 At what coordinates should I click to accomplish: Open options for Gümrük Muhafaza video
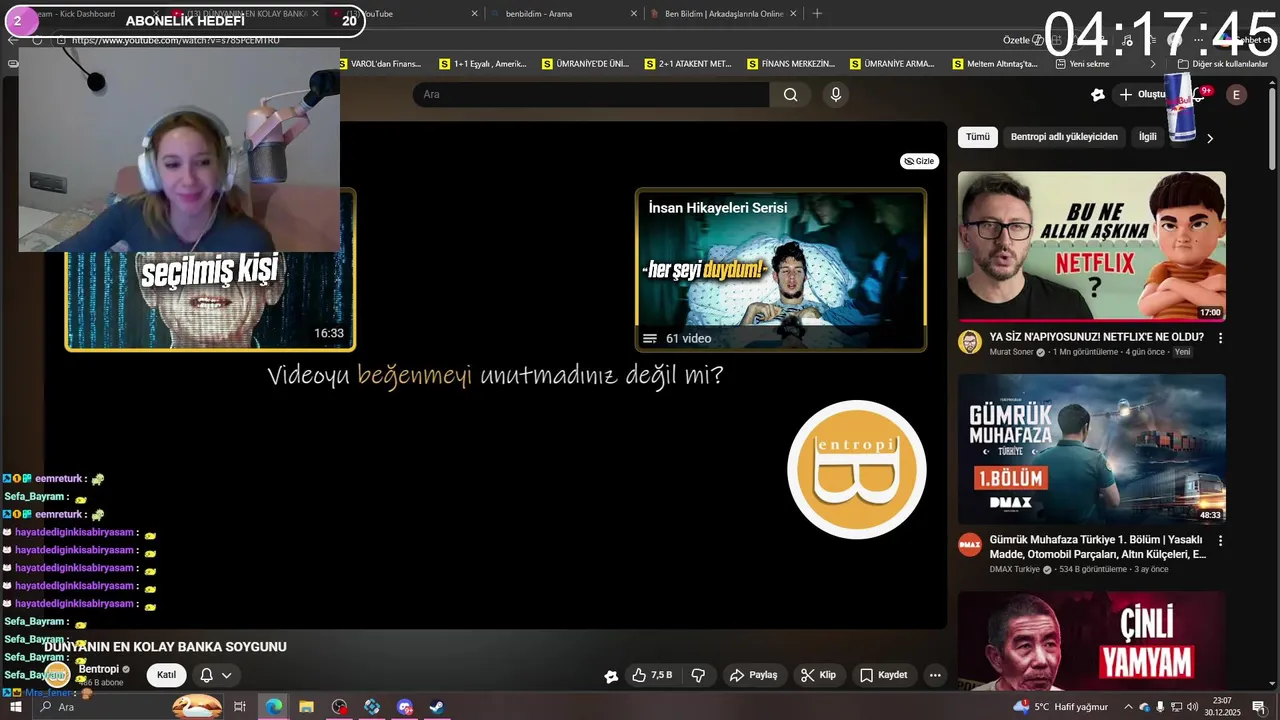(1220, 540)
